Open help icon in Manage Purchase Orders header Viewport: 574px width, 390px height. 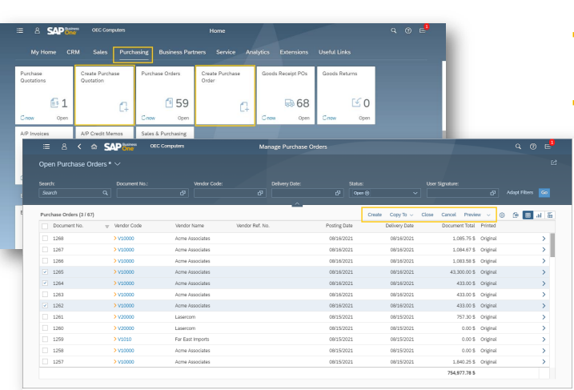click(533, 146)
